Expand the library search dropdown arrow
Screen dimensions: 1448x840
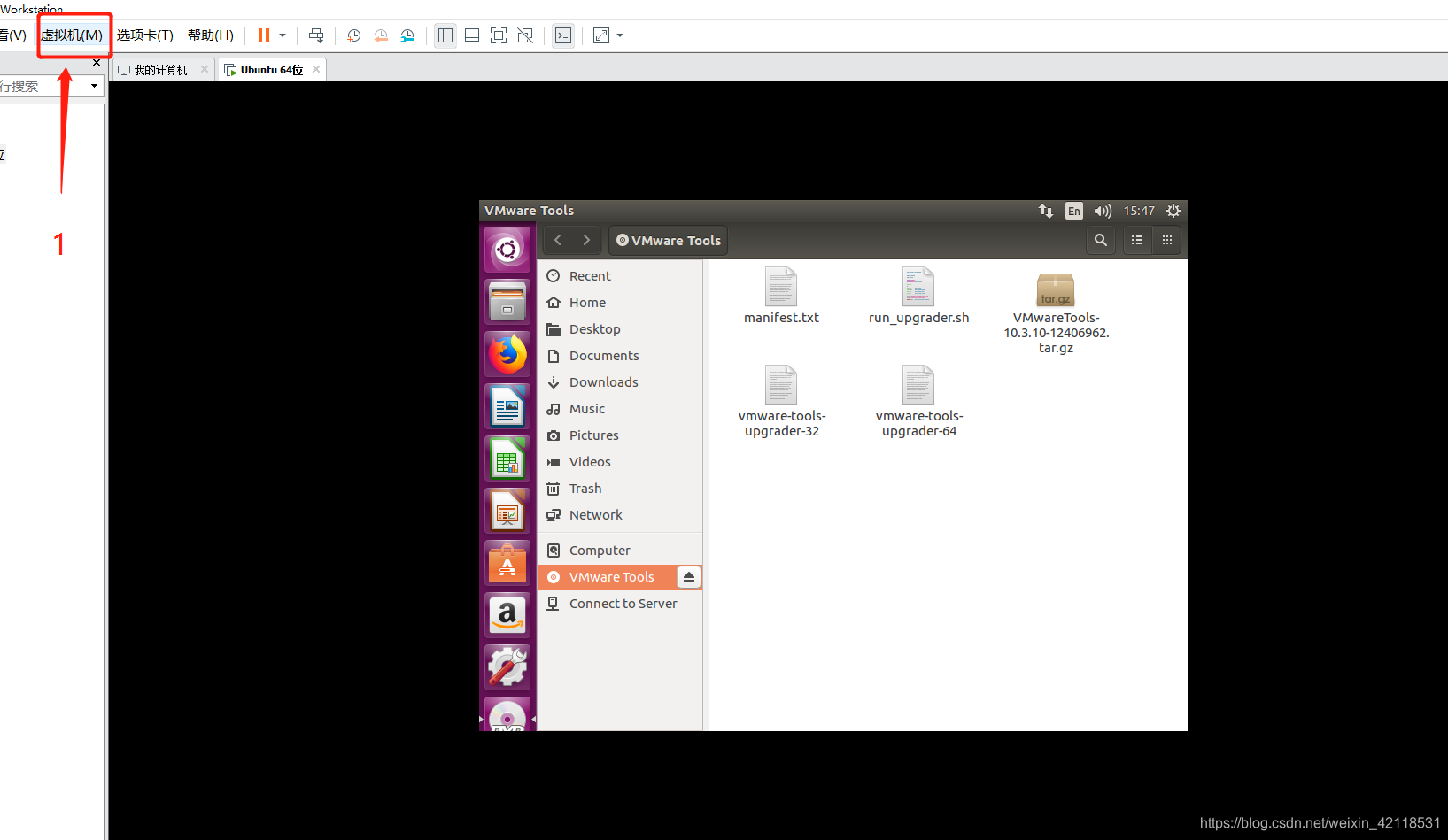[94, 86]
